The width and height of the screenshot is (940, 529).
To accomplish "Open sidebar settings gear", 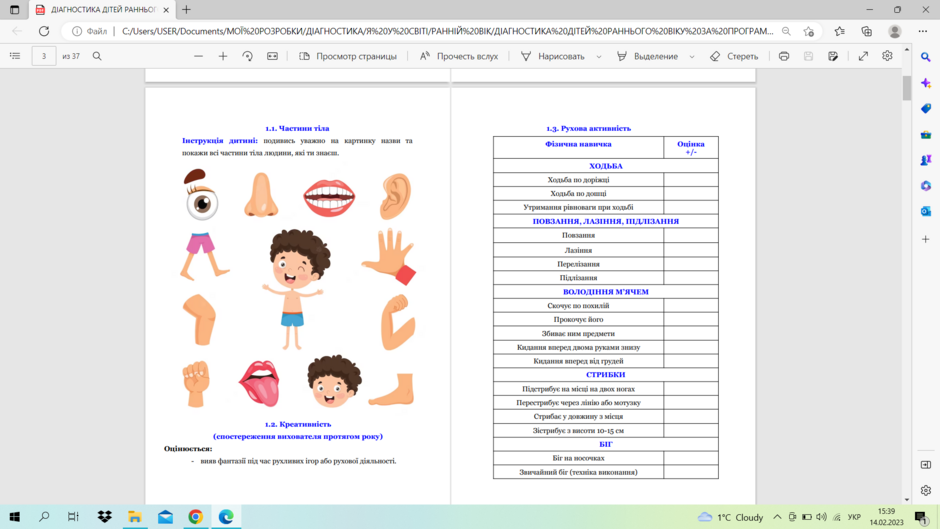I will point(926,490).
